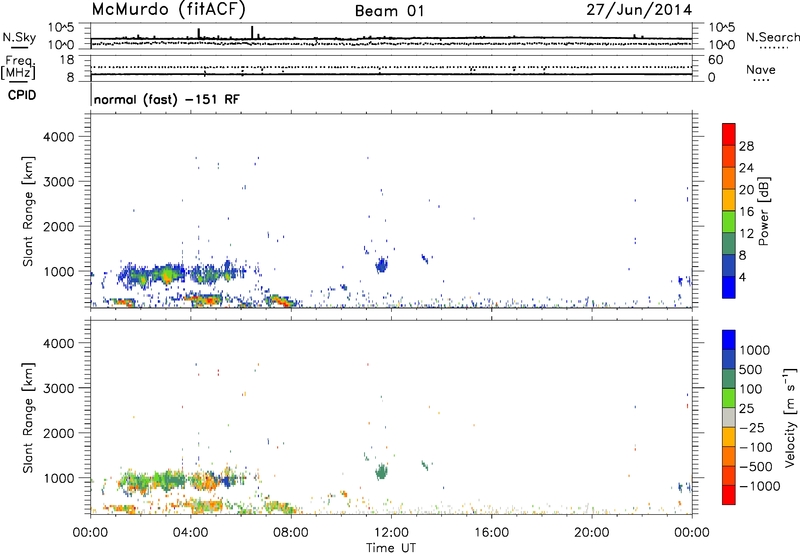
Task: Click the McMurdo (fitACF) title text
Action: (x=168, y=10)
